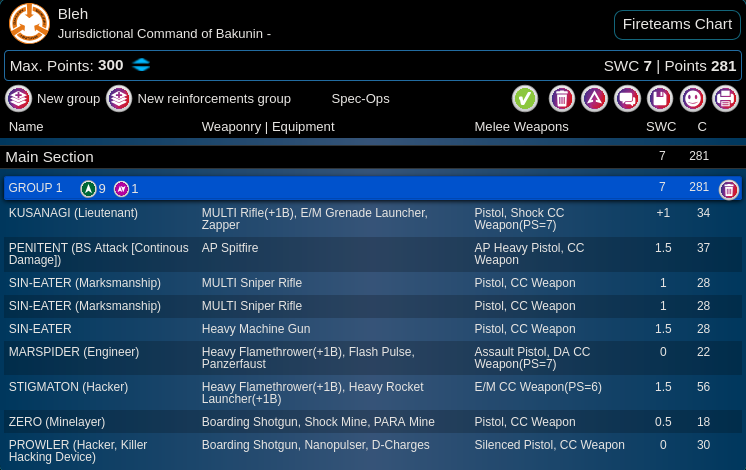Screen dimensions: 746x470
Task: Click the green checkmark validate icon
Action: tap(525, 99)
